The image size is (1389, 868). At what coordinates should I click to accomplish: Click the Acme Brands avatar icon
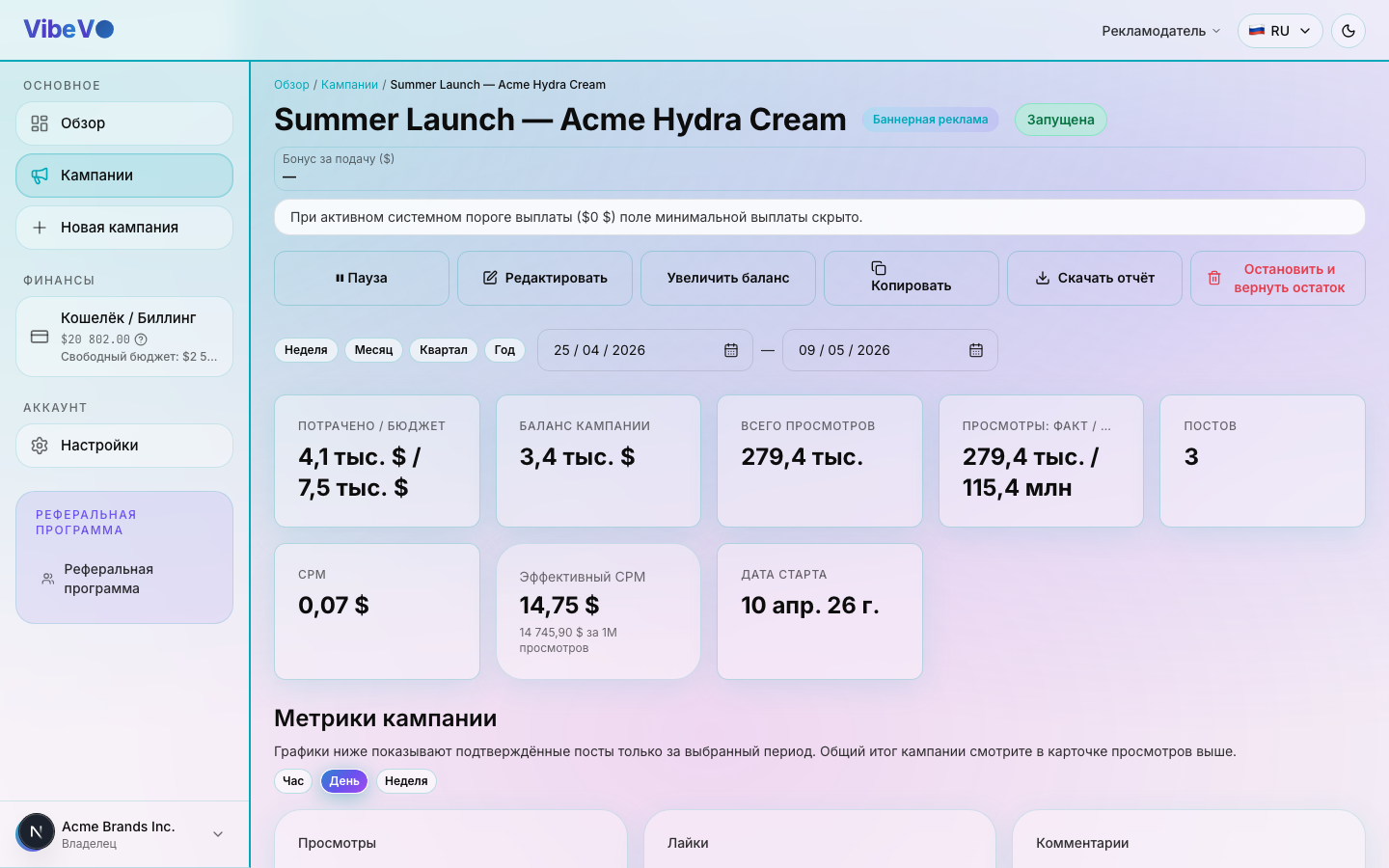[36, 832]
